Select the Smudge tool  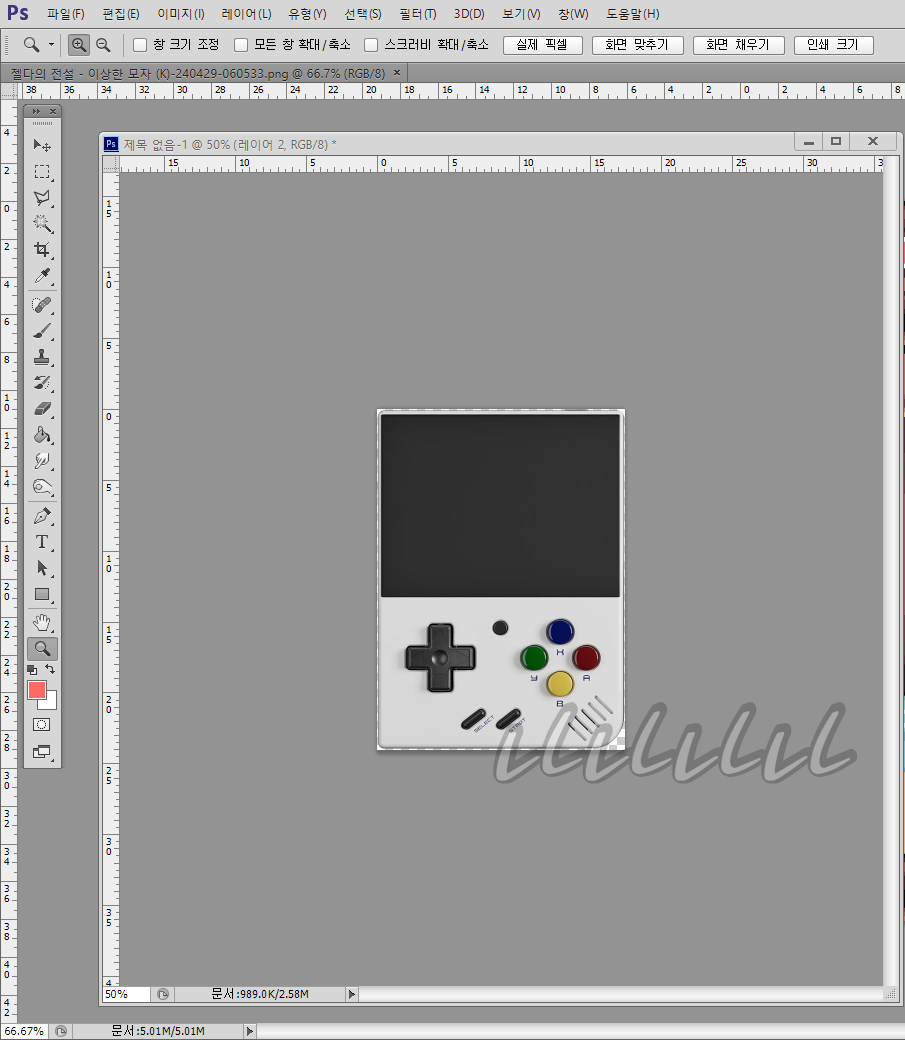tap(42, 460)
